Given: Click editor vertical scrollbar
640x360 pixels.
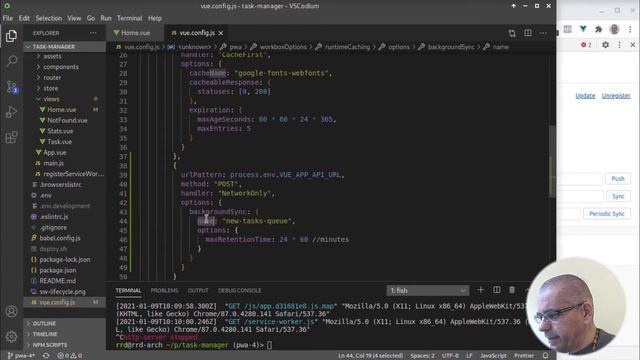Looking at the screenshot, I should tap(552, 161).
